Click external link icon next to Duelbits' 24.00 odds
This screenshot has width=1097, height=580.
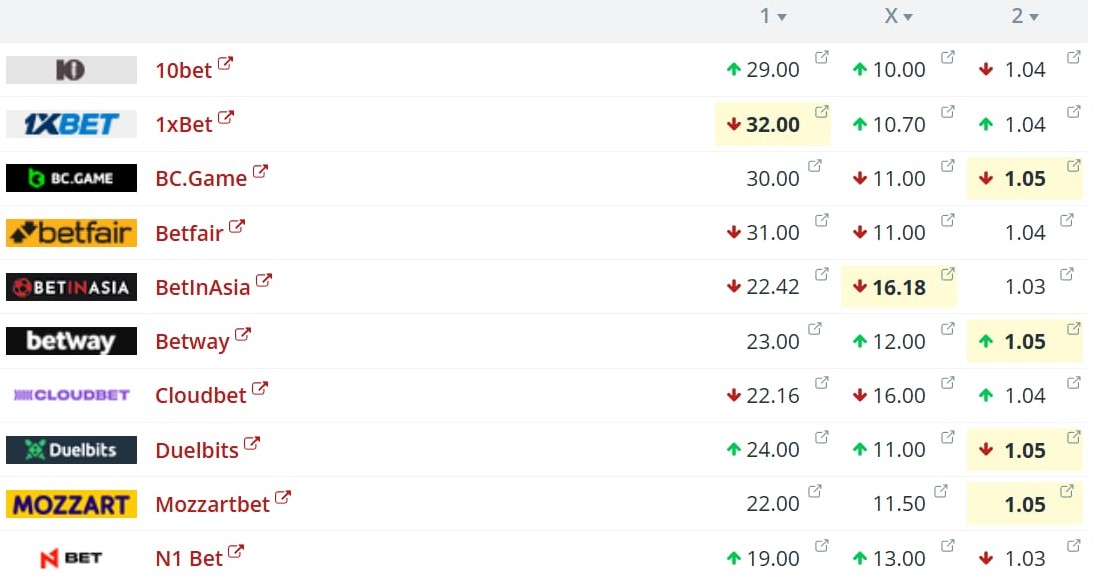[821, 437]
